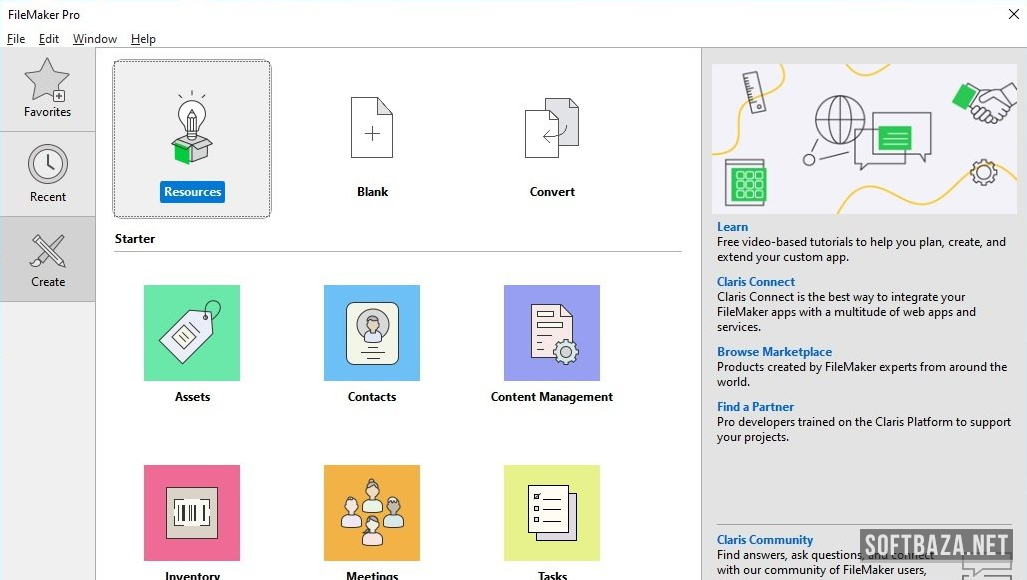Open the Edit menu
1027x580 pixels.
49,39
